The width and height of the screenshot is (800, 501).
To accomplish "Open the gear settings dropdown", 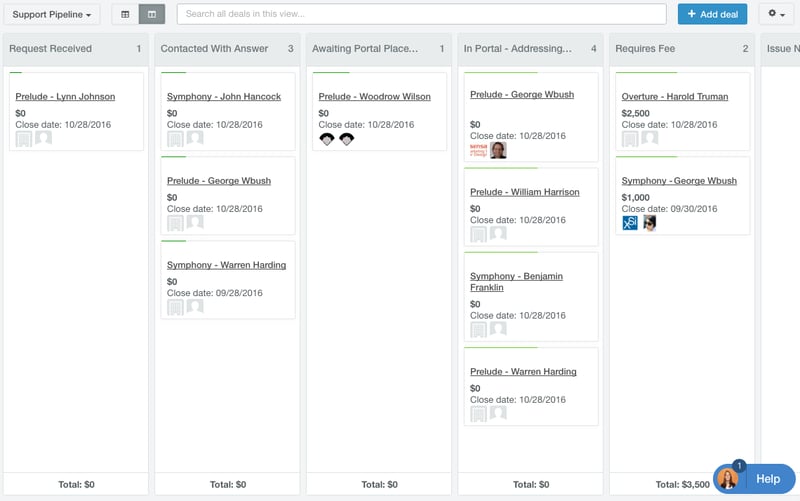I will coord(776,14).
